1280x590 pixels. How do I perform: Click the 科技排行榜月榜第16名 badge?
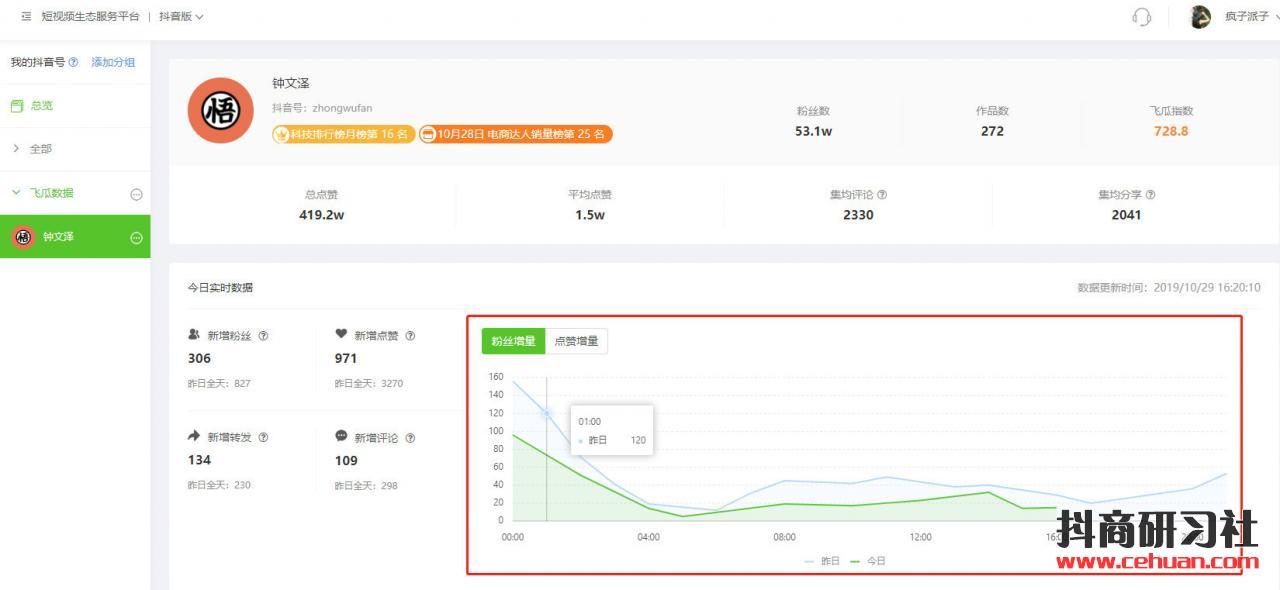point(343,134)
